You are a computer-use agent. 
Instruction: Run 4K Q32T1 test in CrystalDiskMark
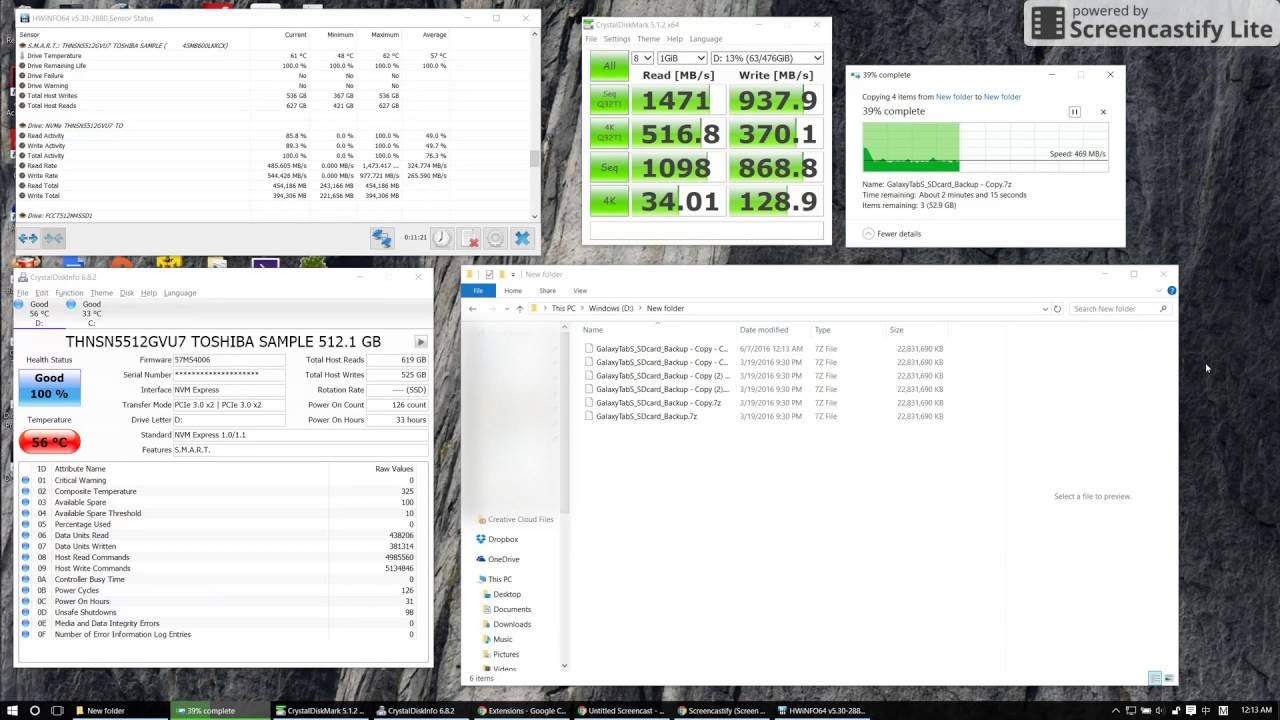609,133
